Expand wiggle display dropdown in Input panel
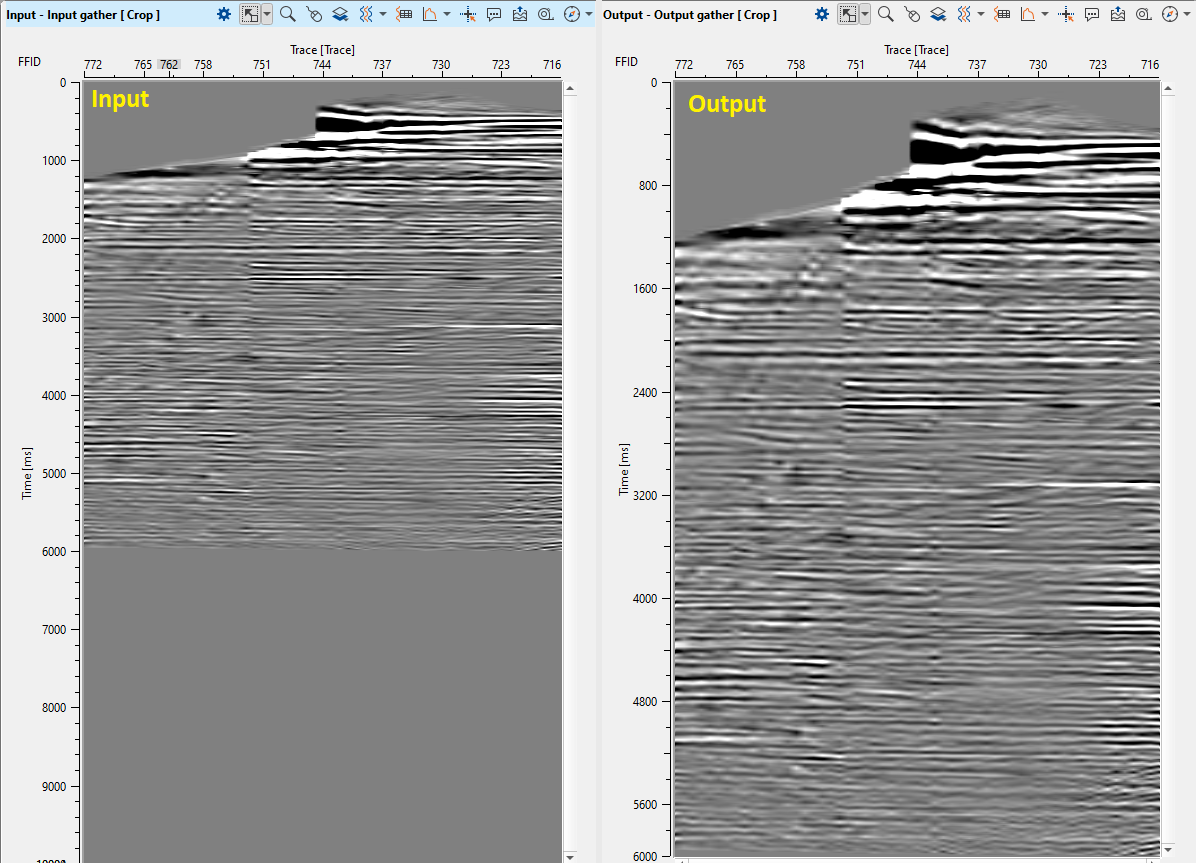The width and height of the screenshot is (1196, 863). (x=383, y=14)
